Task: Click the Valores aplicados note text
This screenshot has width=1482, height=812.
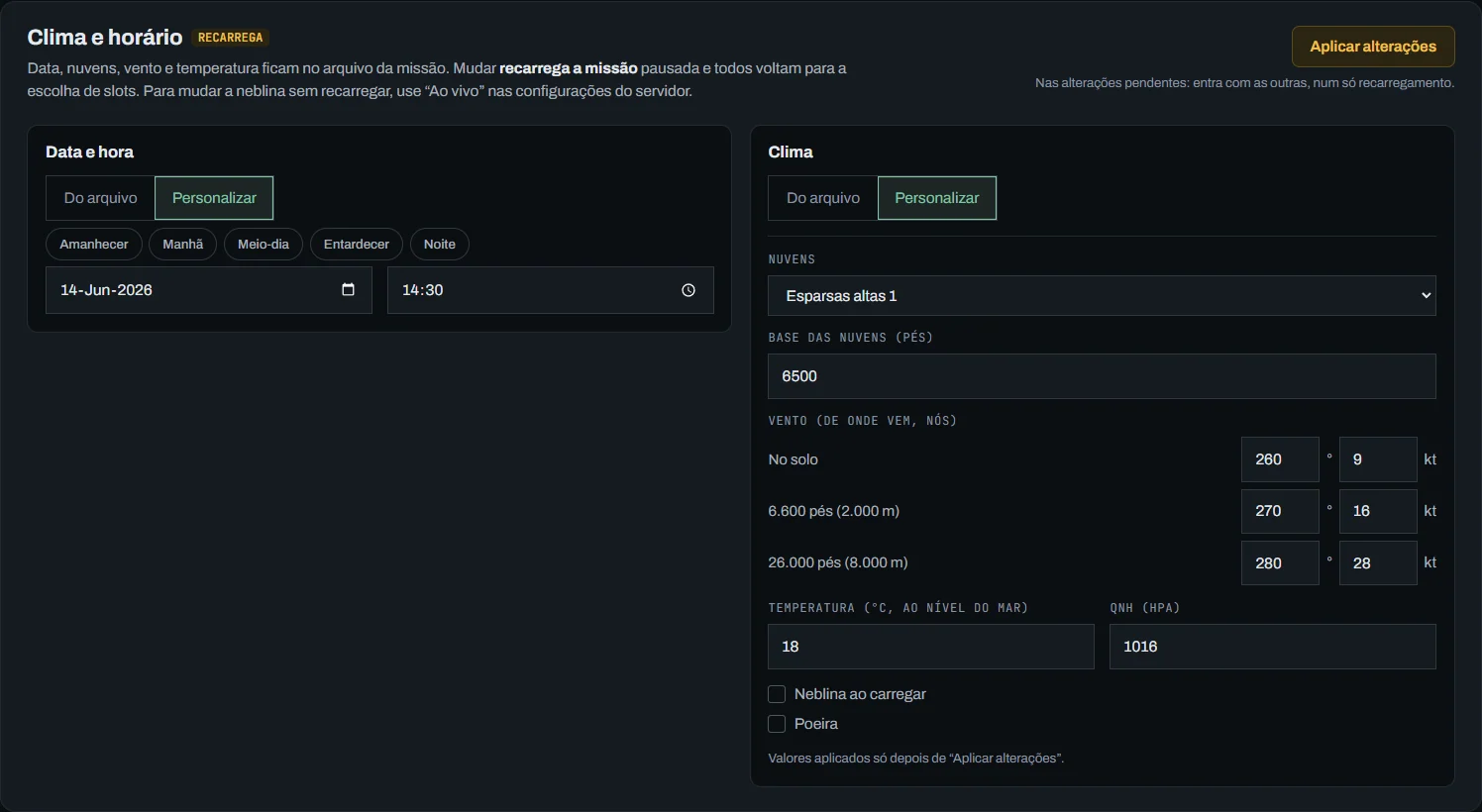Action: click(x=916, y=759)
